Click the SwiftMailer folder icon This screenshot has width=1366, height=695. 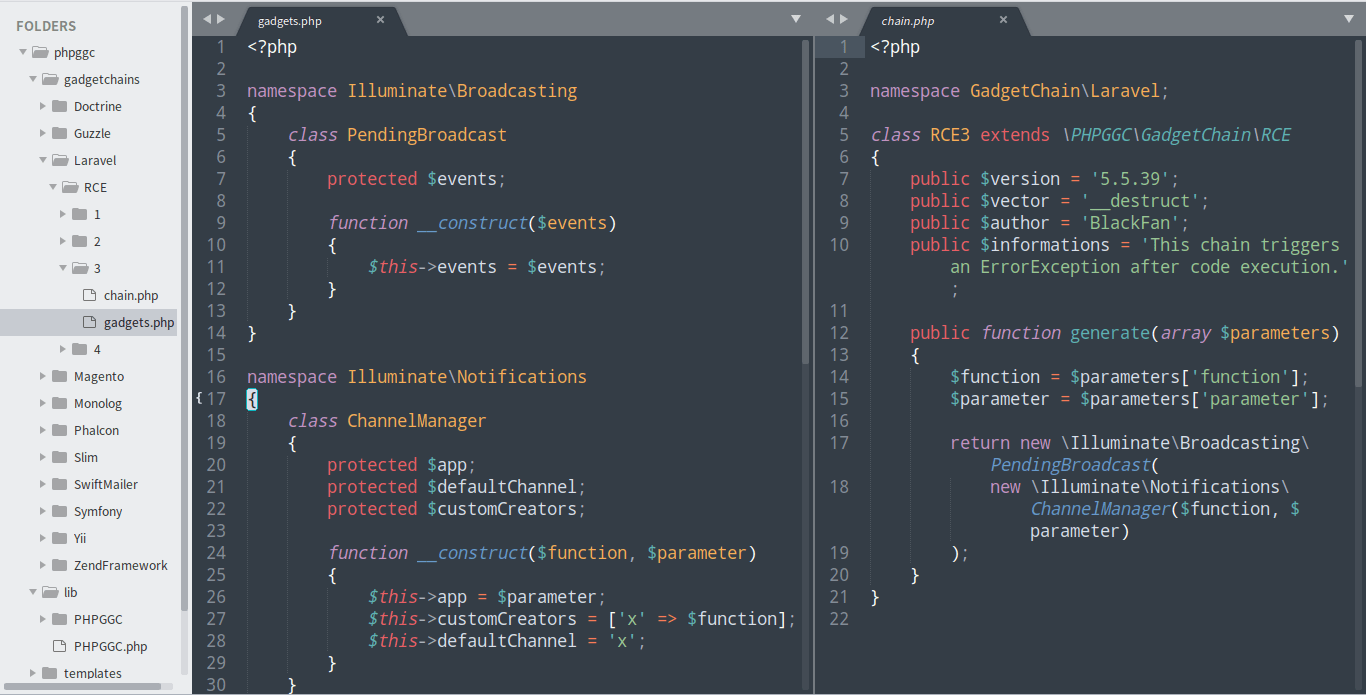[x=59, y=484]
